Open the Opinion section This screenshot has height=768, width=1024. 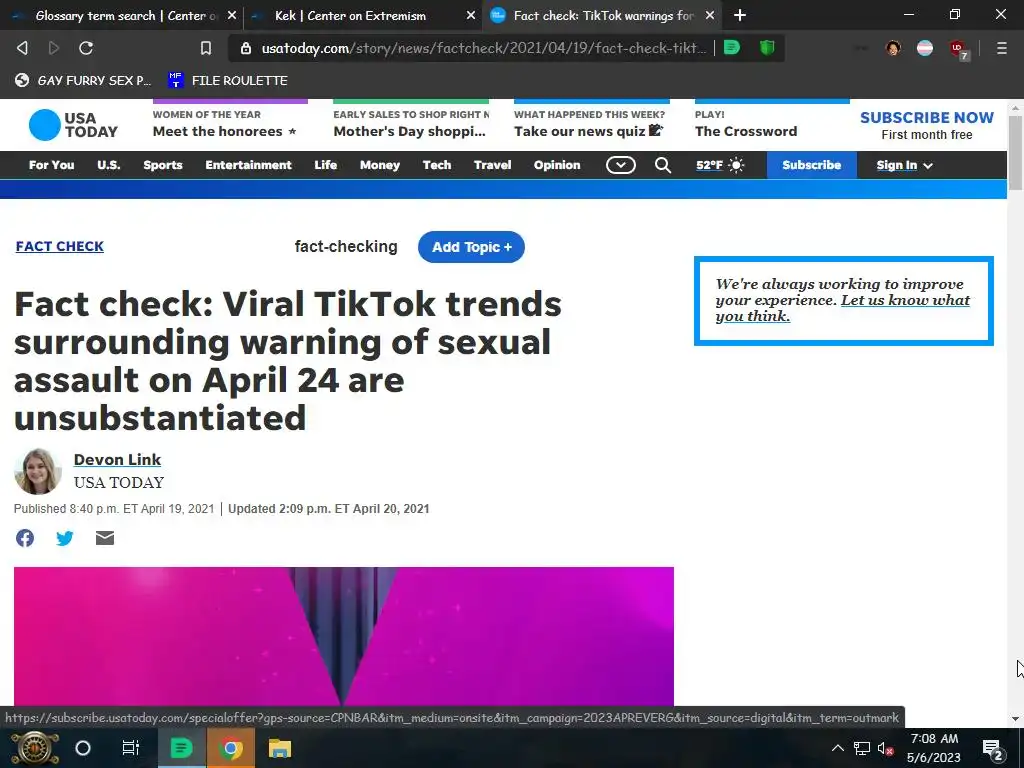(x=557, y=165)
